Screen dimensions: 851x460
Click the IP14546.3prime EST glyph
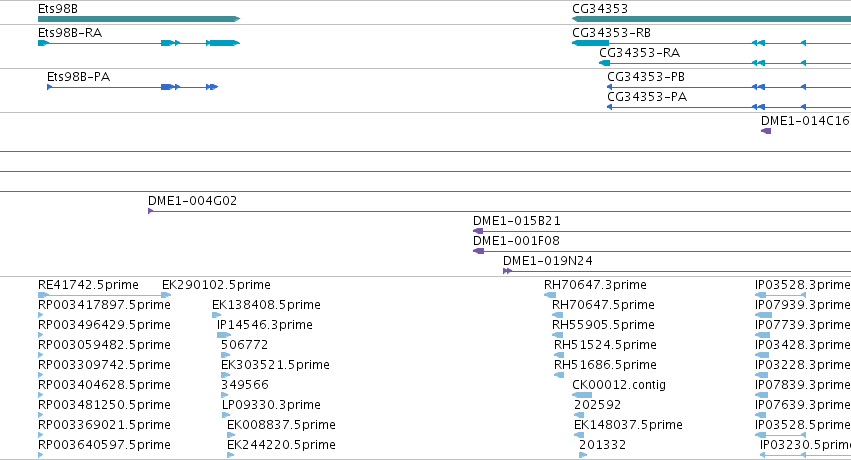click(x=224, y=335)
